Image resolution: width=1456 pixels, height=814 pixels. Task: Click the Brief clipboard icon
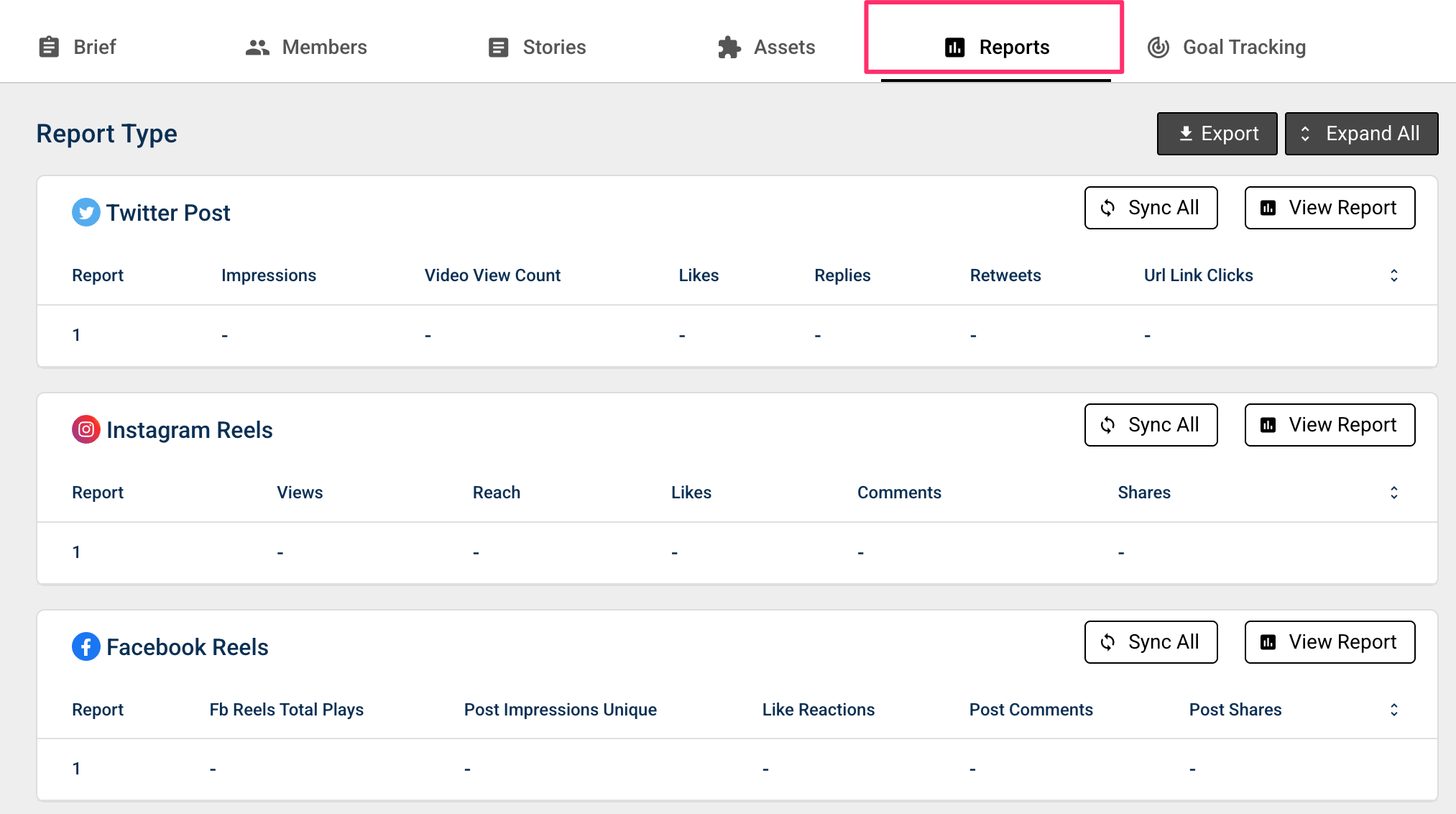click(49, 47)
